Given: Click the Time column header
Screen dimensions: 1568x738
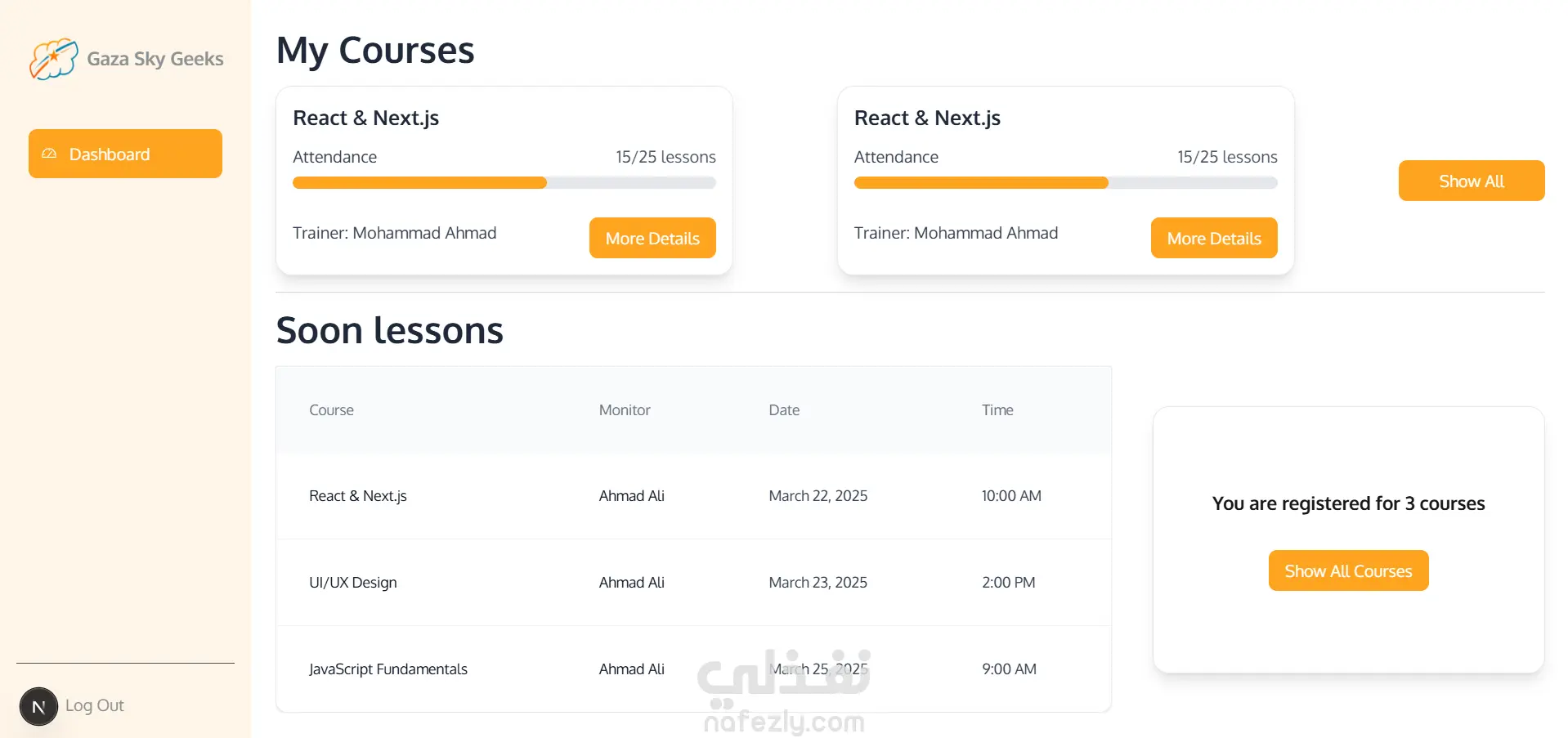Looking at the screenshot, I should click(x=997, y=410).
